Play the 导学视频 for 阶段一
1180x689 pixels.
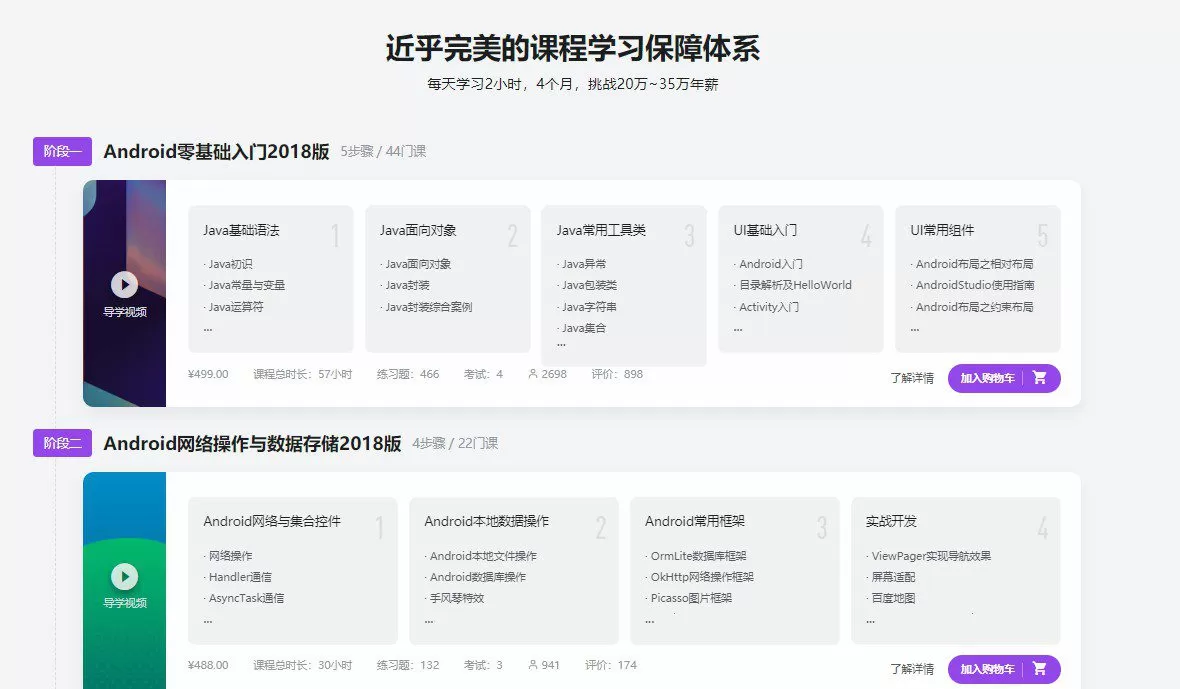[124, 284]
